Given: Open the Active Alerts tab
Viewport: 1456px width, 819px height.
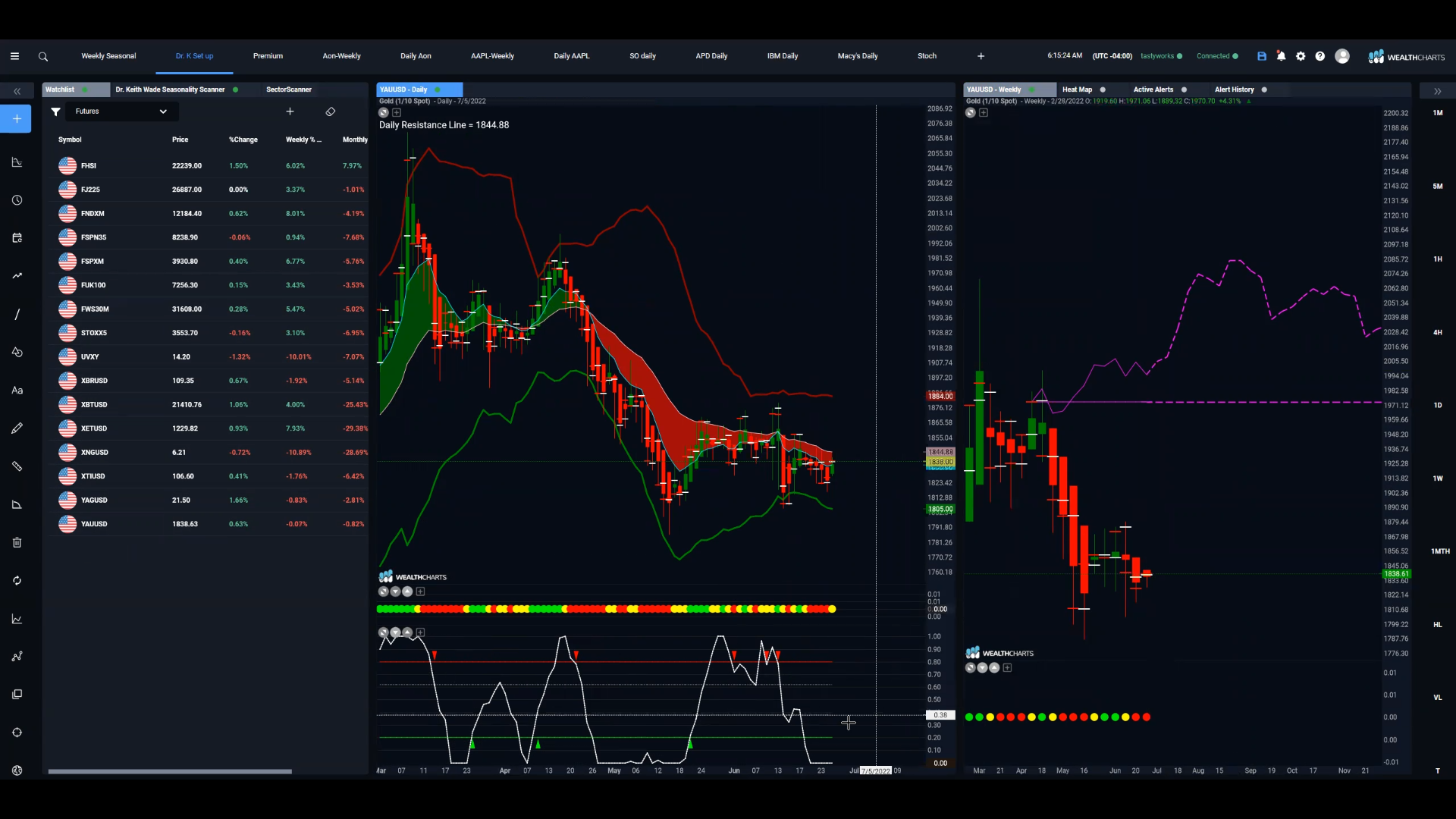Looking at the screenshot, I should click(x=1153, y=89).
